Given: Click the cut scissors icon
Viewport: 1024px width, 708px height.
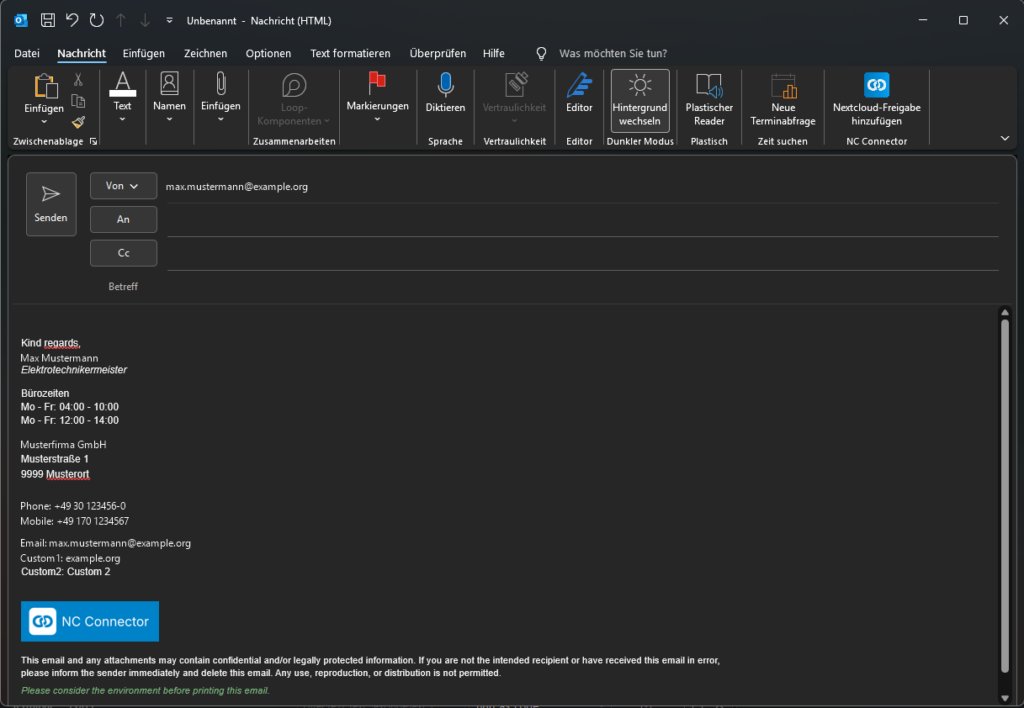Looking at the screenshot, I should [78, 80].
